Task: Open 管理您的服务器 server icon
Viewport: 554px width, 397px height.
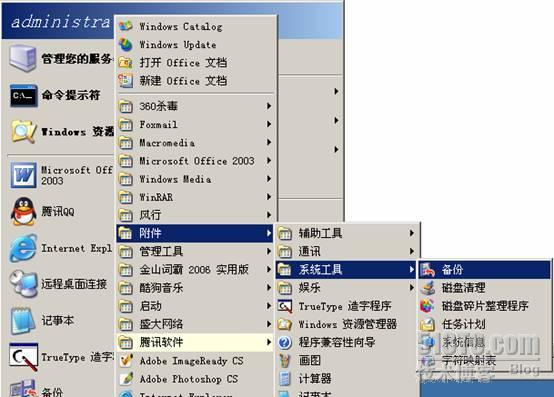Action: [23, 59]
